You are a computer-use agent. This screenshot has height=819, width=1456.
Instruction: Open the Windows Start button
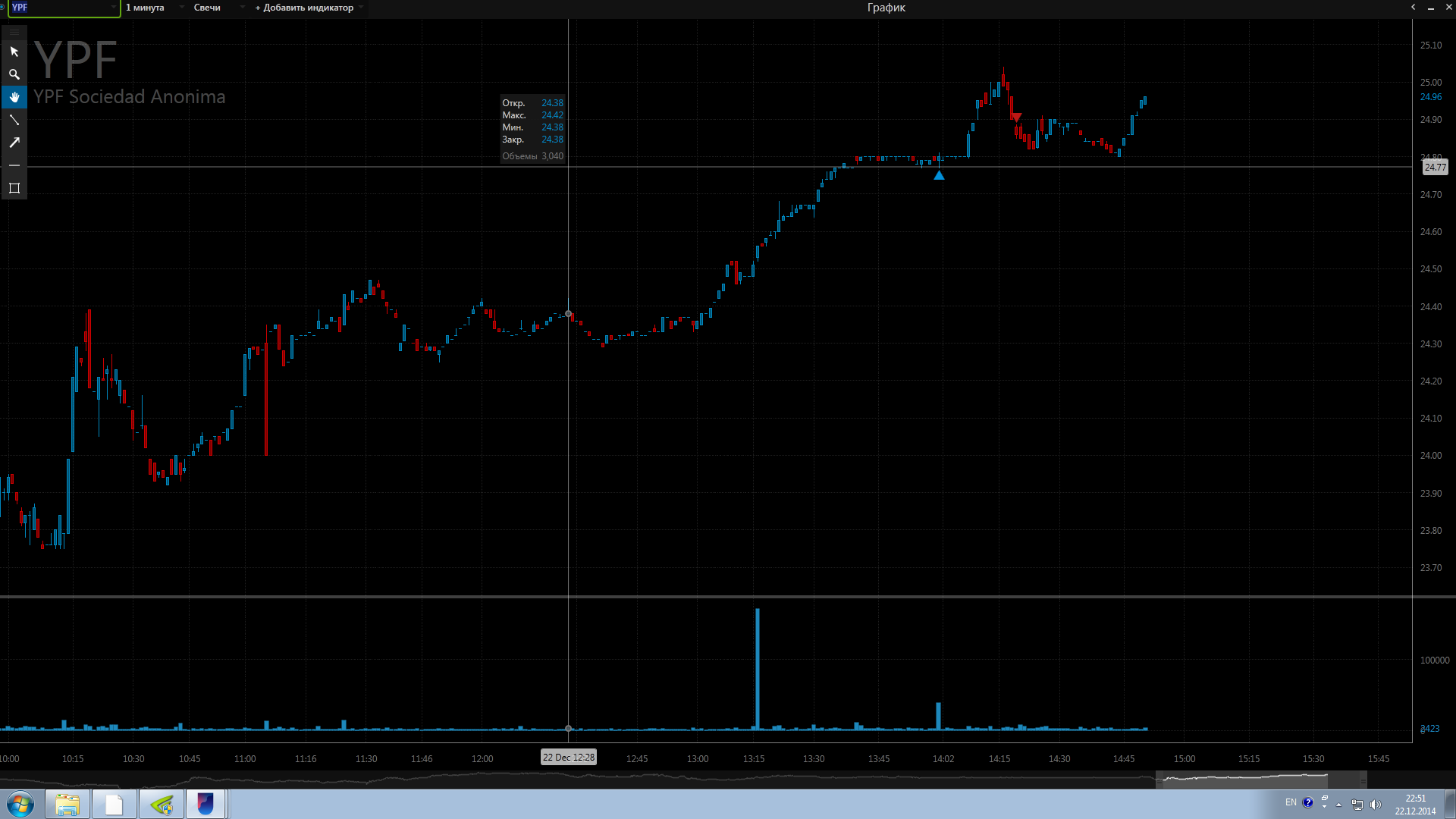20,805
